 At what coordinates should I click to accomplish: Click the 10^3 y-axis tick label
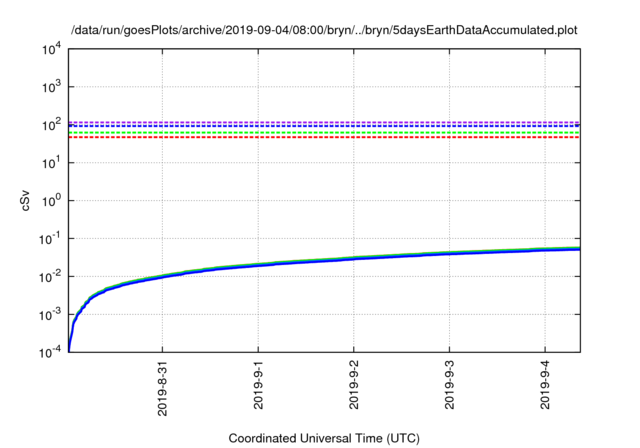[51, 87]
